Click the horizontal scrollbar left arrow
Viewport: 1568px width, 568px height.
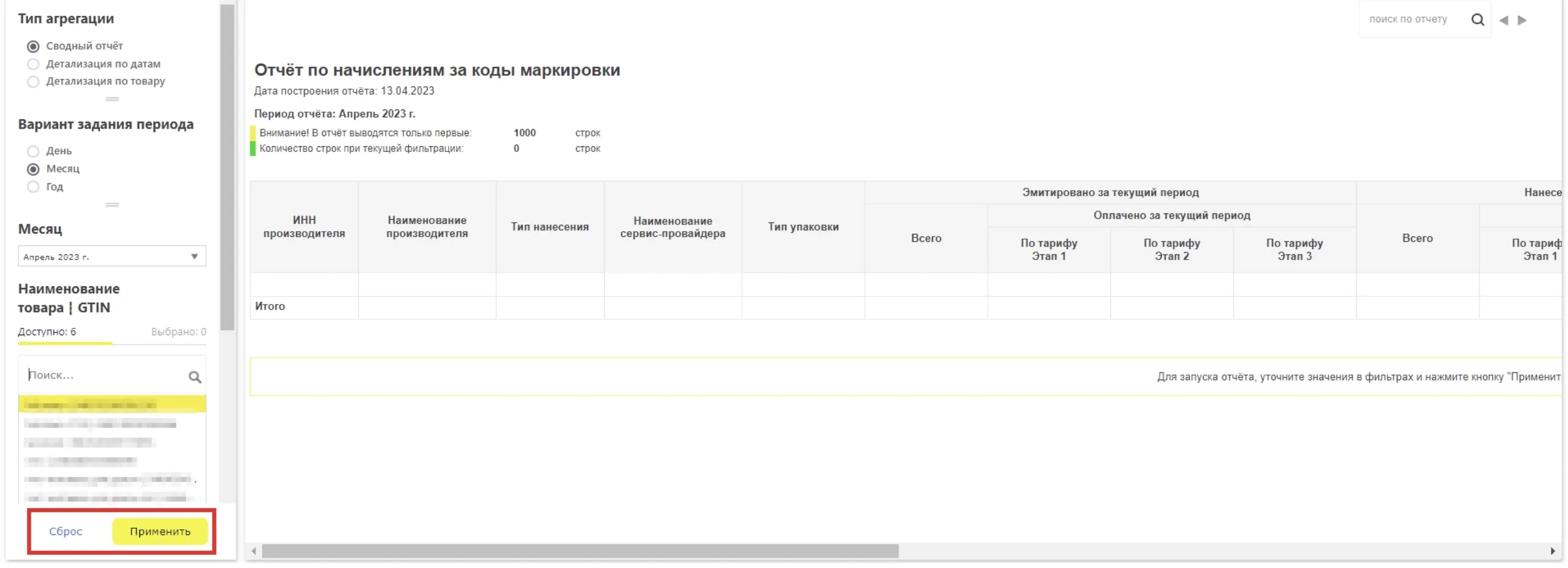pyautogui.click(x=254, y=551)
